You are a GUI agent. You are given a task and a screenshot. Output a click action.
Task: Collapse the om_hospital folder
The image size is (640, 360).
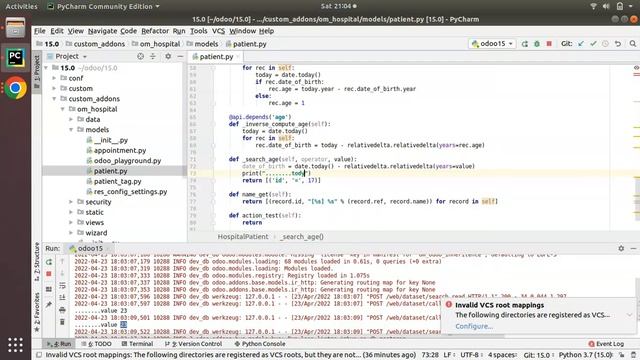[x=63, y=109]
